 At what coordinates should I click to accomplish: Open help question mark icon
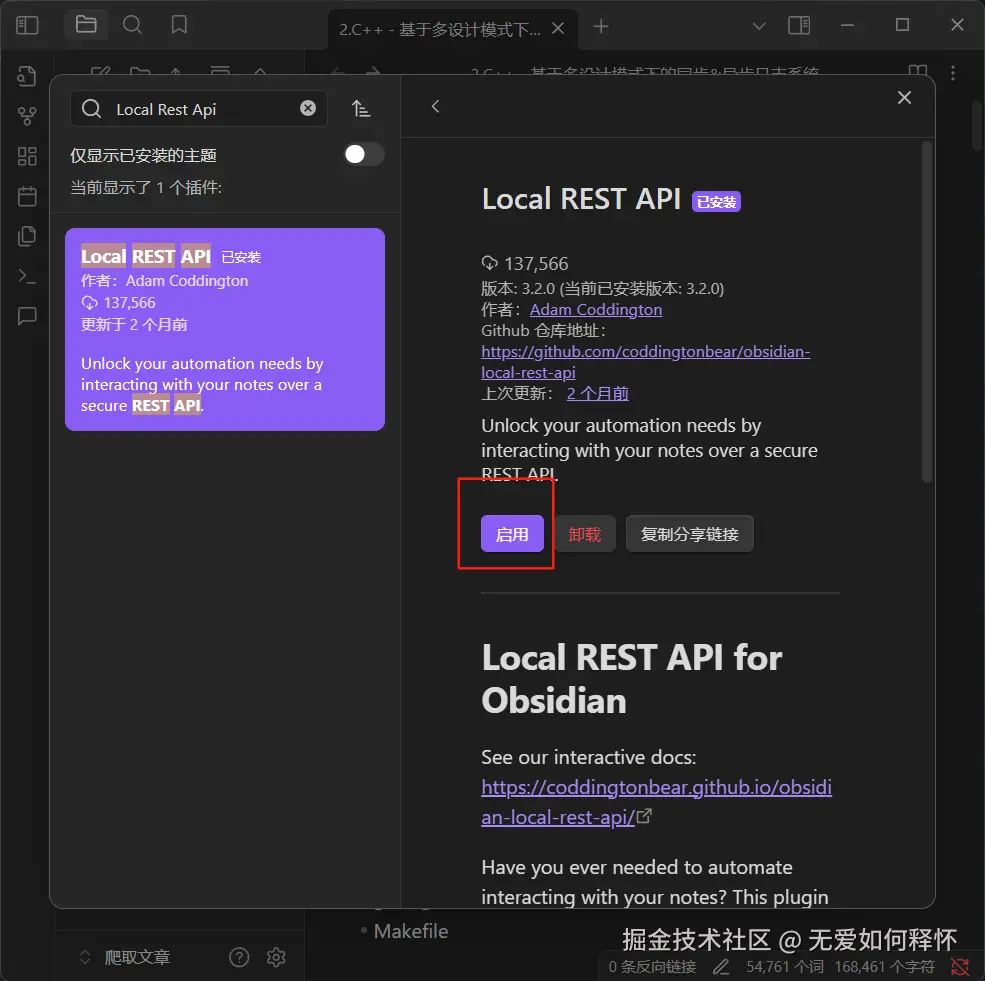tap(239, 957)
